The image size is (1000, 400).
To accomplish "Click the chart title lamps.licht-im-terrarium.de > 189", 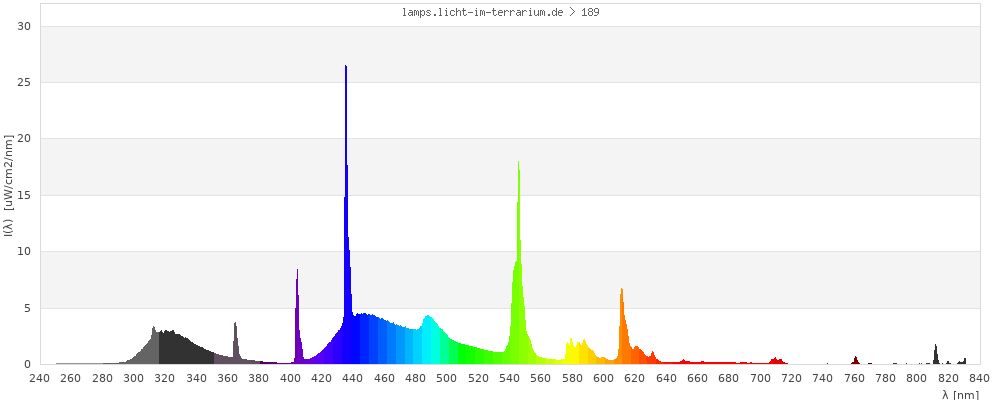I will pos(501,12).
